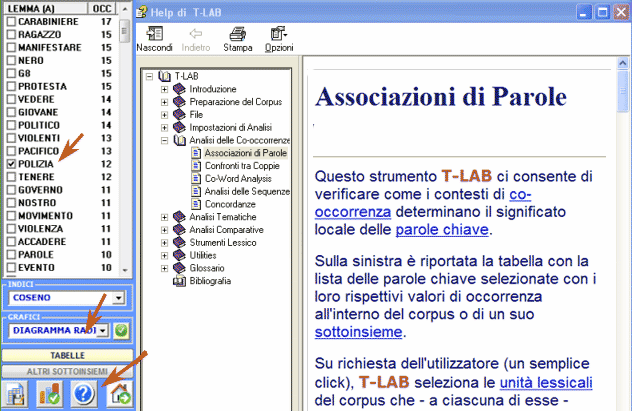Click the Bibliografia book icon
This screenshot has width=632, height=411.
pos(179,281)
